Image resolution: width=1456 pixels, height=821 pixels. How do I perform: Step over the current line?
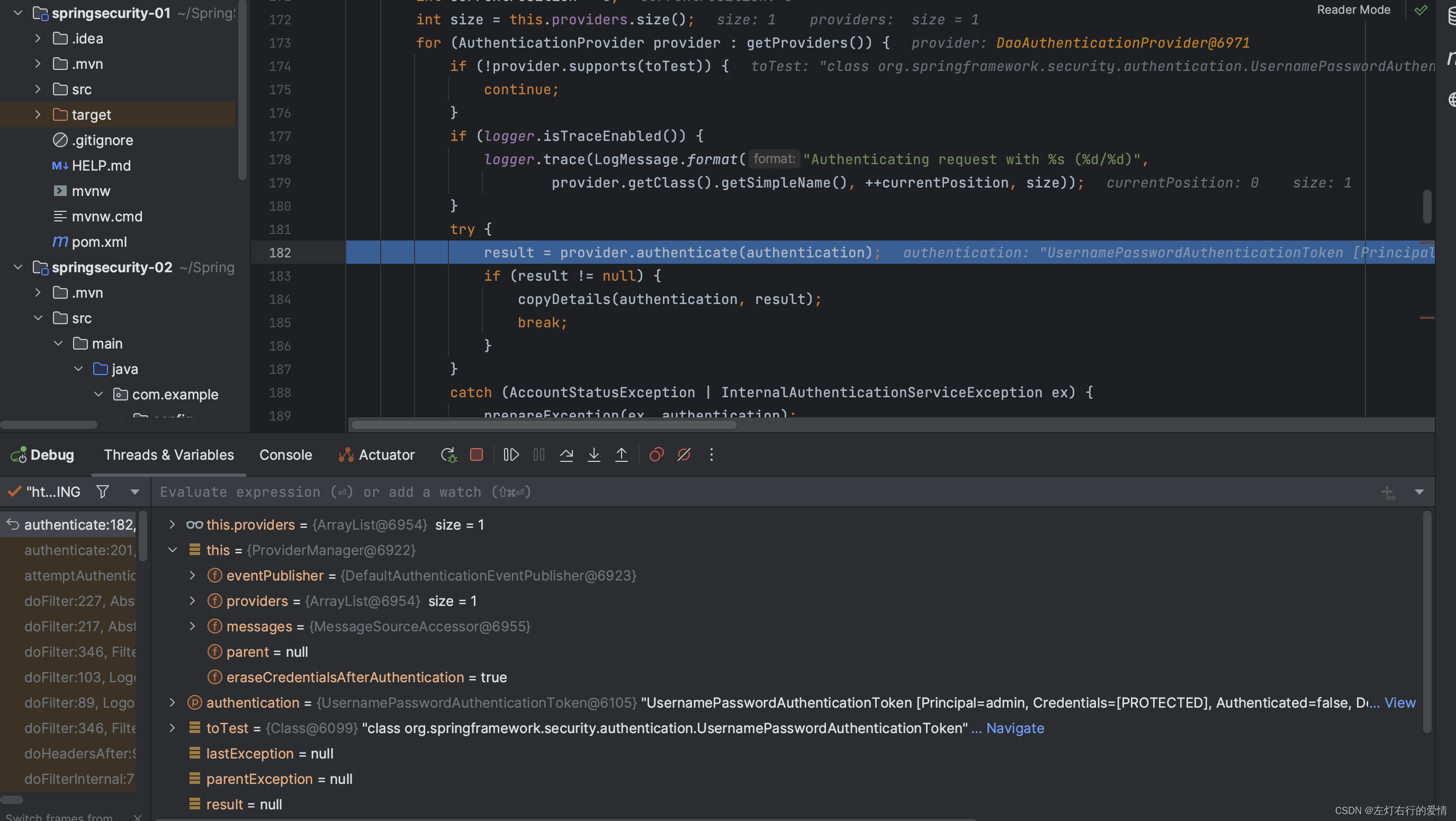[x=567, y=454]
